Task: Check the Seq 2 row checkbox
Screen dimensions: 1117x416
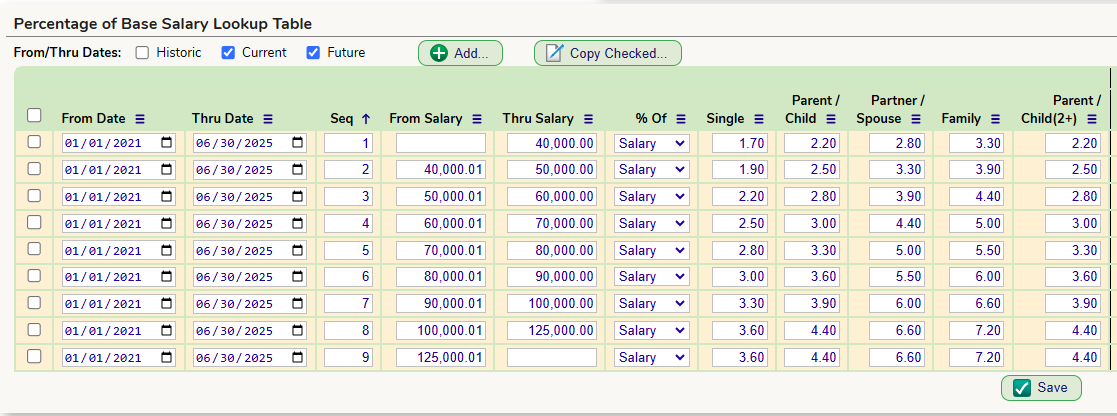Action: [x=34, y=169]
